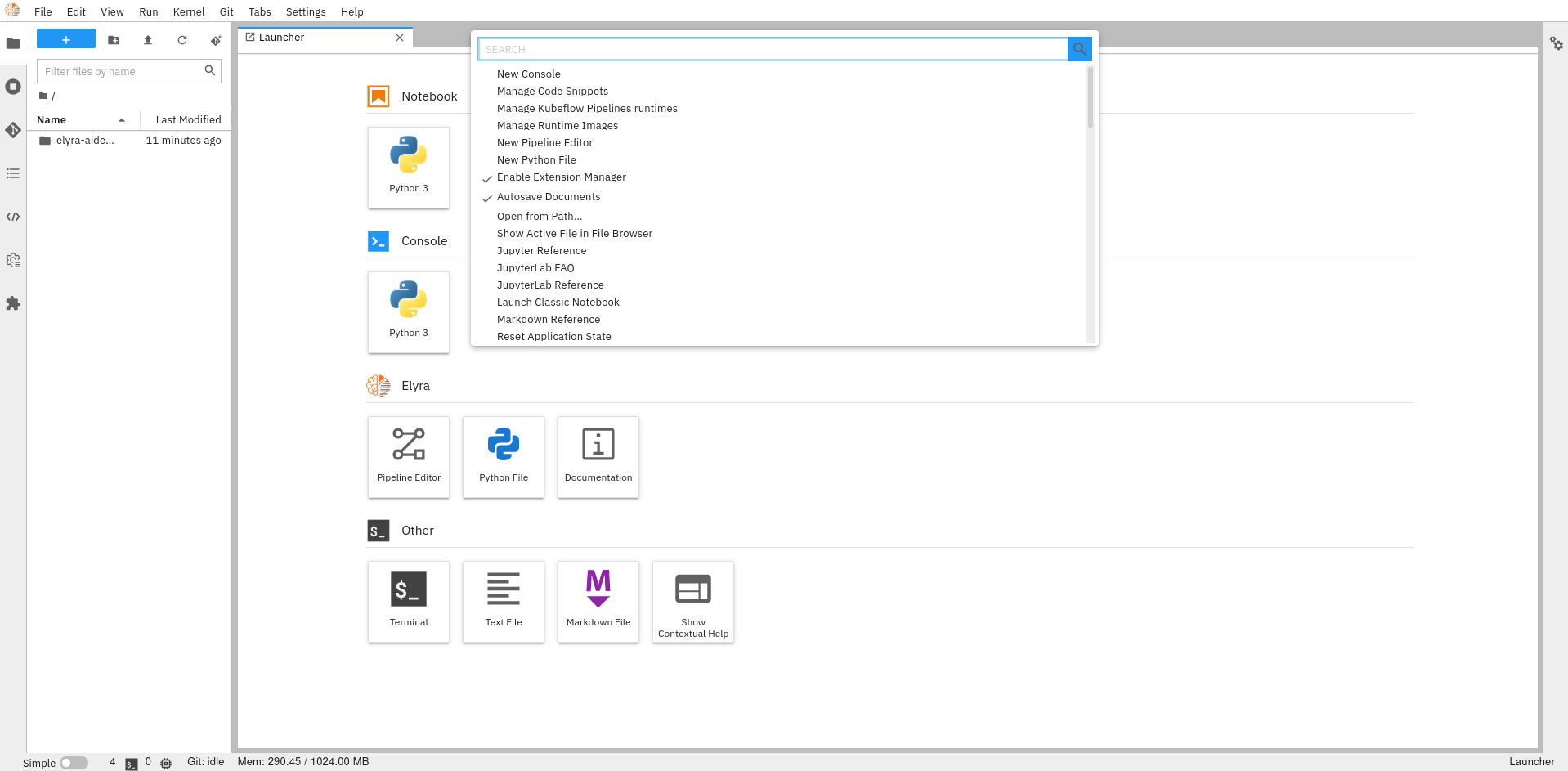Open Running Terminals and Kernels sidebar
Screen dimensions: 1568x771
click(x=13, y=87)
